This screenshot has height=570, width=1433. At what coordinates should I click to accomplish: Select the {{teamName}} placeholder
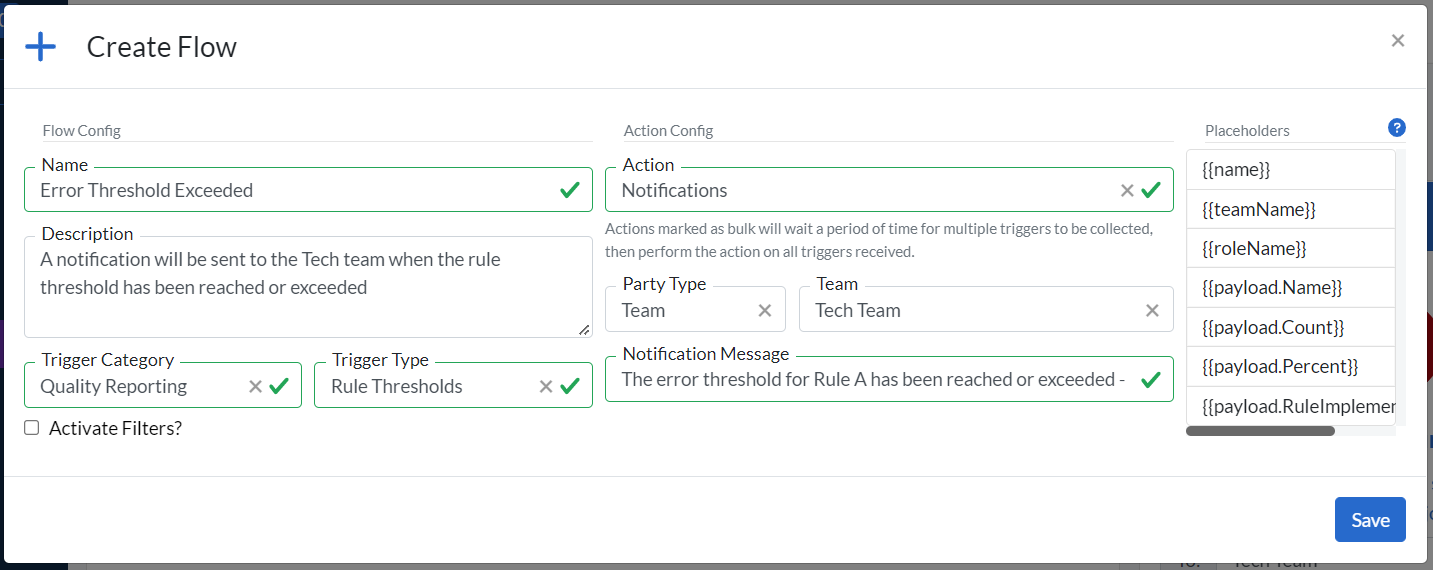[x=1258, y=209]
